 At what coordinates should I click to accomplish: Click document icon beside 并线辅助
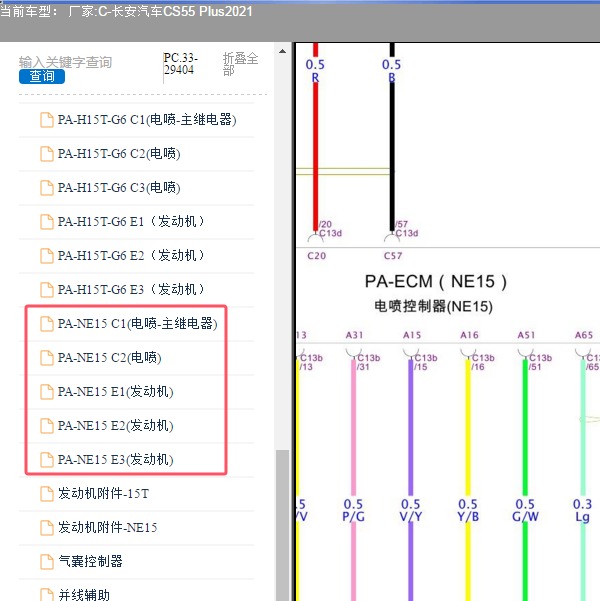coord(47,595)
